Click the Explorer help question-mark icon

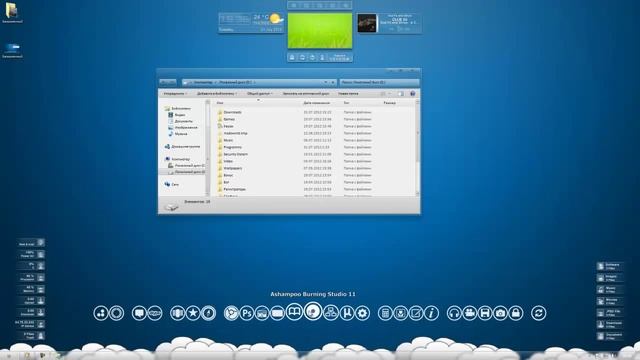tap(413, 93)
